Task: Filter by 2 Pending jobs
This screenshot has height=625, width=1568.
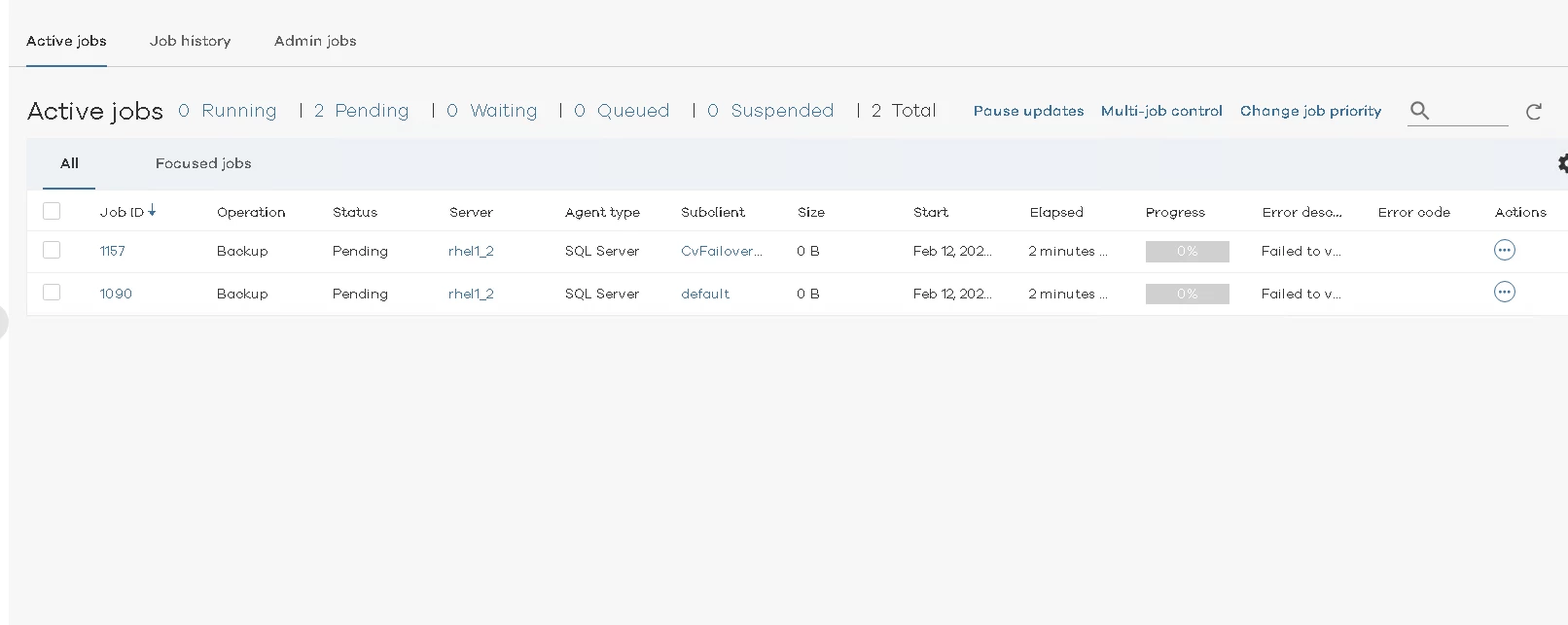Action: pos(361,111)
